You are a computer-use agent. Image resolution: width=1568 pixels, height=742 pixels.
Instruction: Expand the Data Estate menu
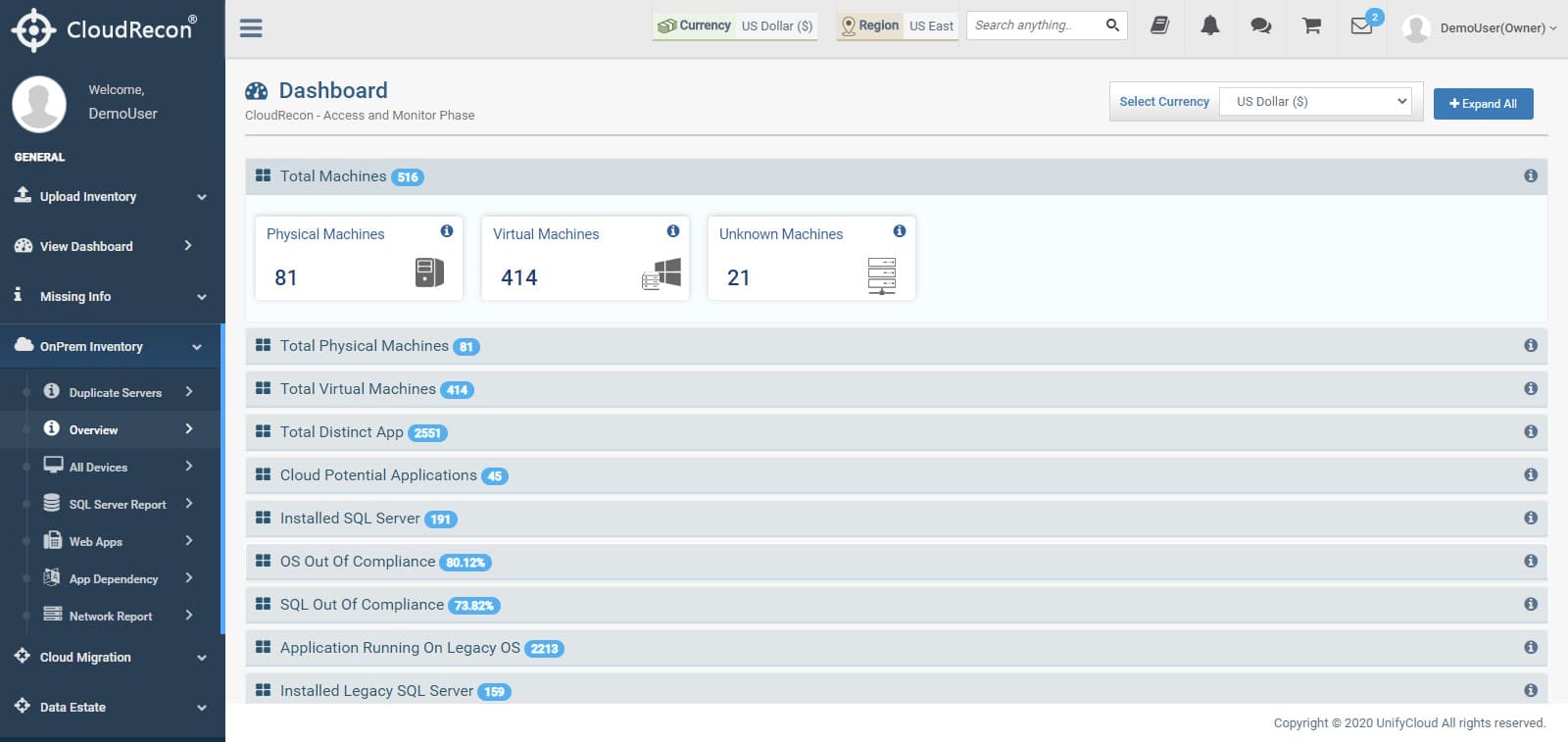(x=113, y=707)
